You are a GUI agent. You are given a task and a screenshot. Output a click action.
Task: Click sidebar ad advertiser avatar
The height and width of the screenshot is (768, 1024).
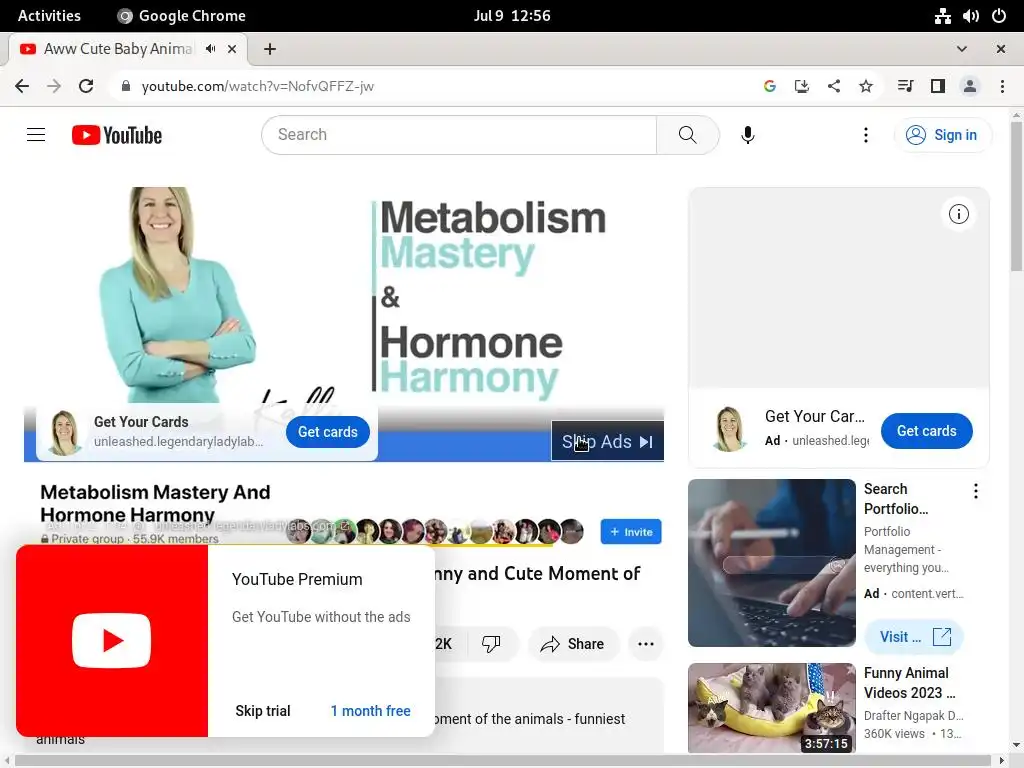point(729,429)
